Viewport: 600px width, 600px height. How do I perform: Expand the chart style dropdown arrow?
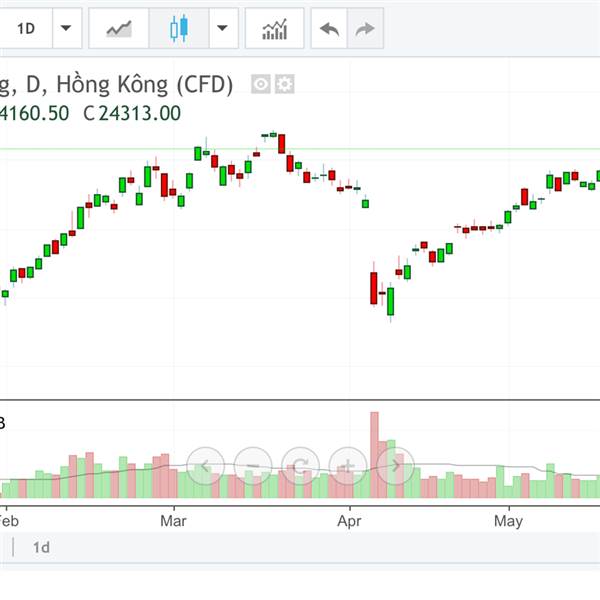(x=223, y=28)
